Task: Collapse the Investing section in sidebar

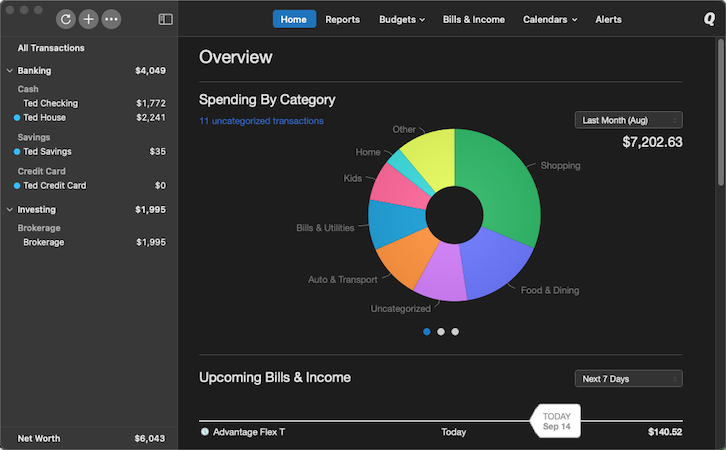Action: [x=10, y=210]
